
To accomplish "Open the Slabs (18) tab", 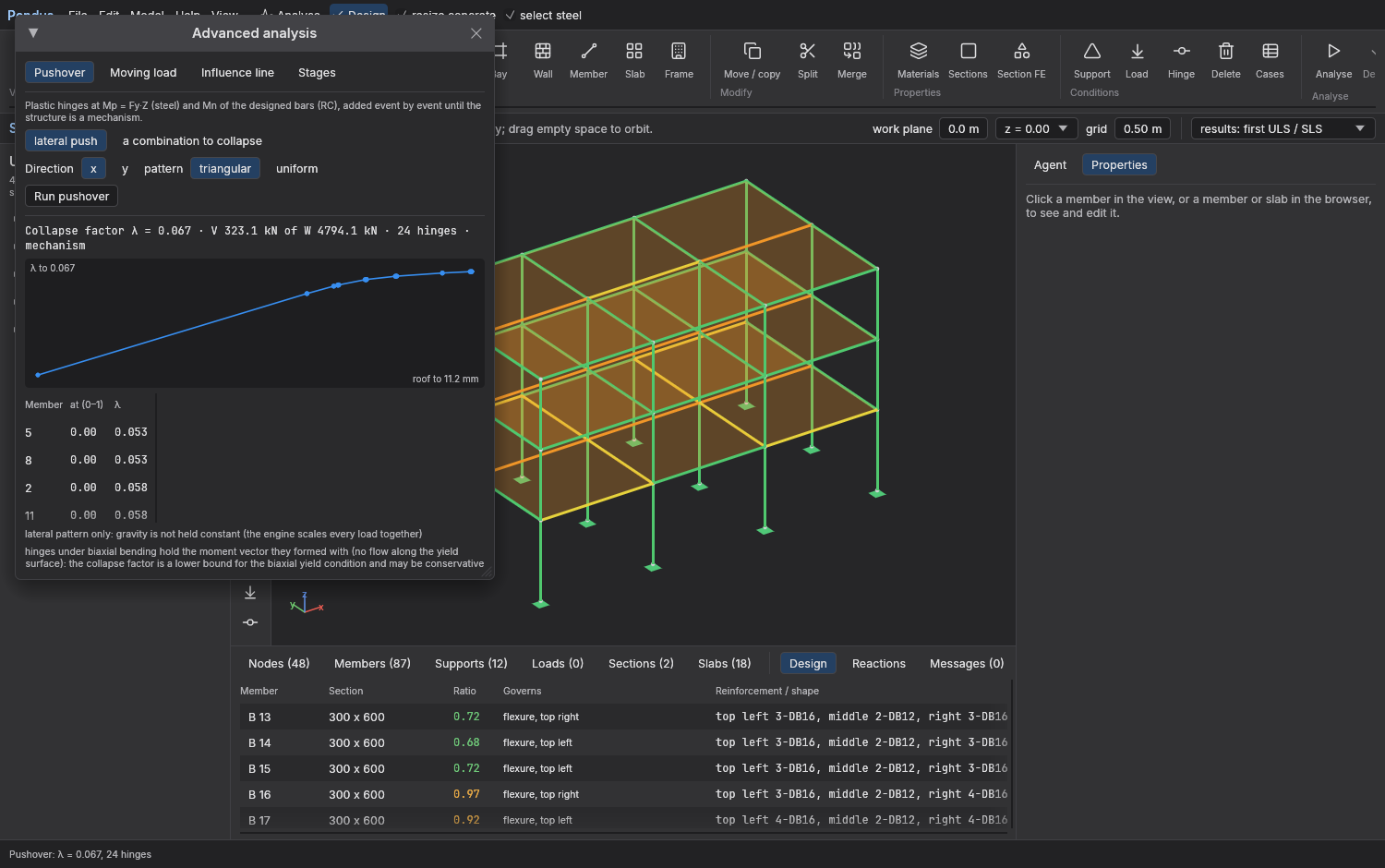I will click(724, 664).
